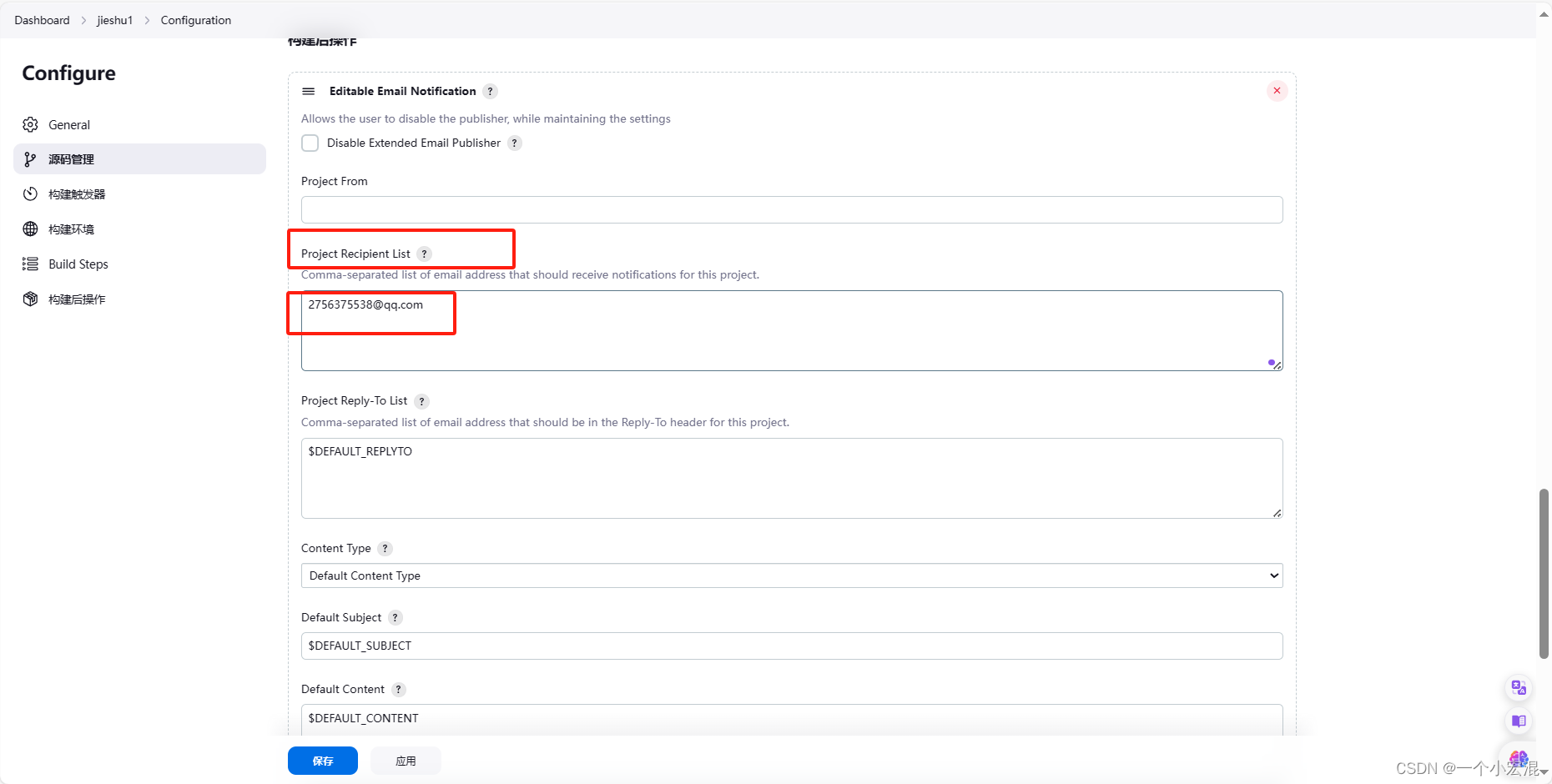This screenshot has height=784, width=1552.
Task: Enable Disable Extended Email Publisher checkbox
Action: [310, 143]
